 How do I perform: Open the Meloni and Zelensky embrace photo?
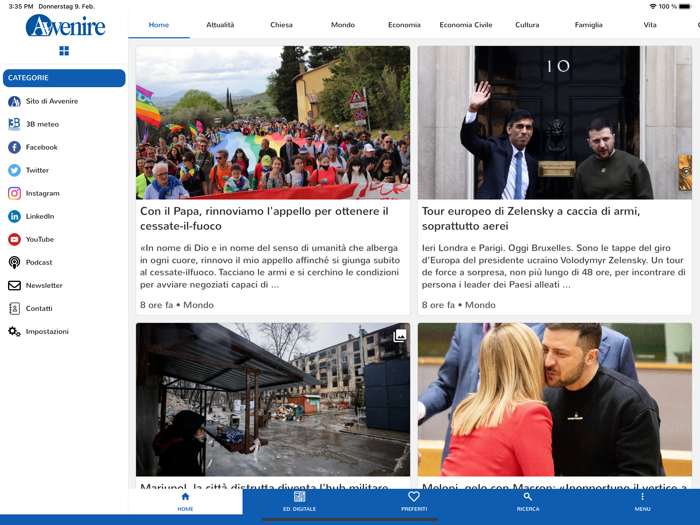tap(555, 400)
